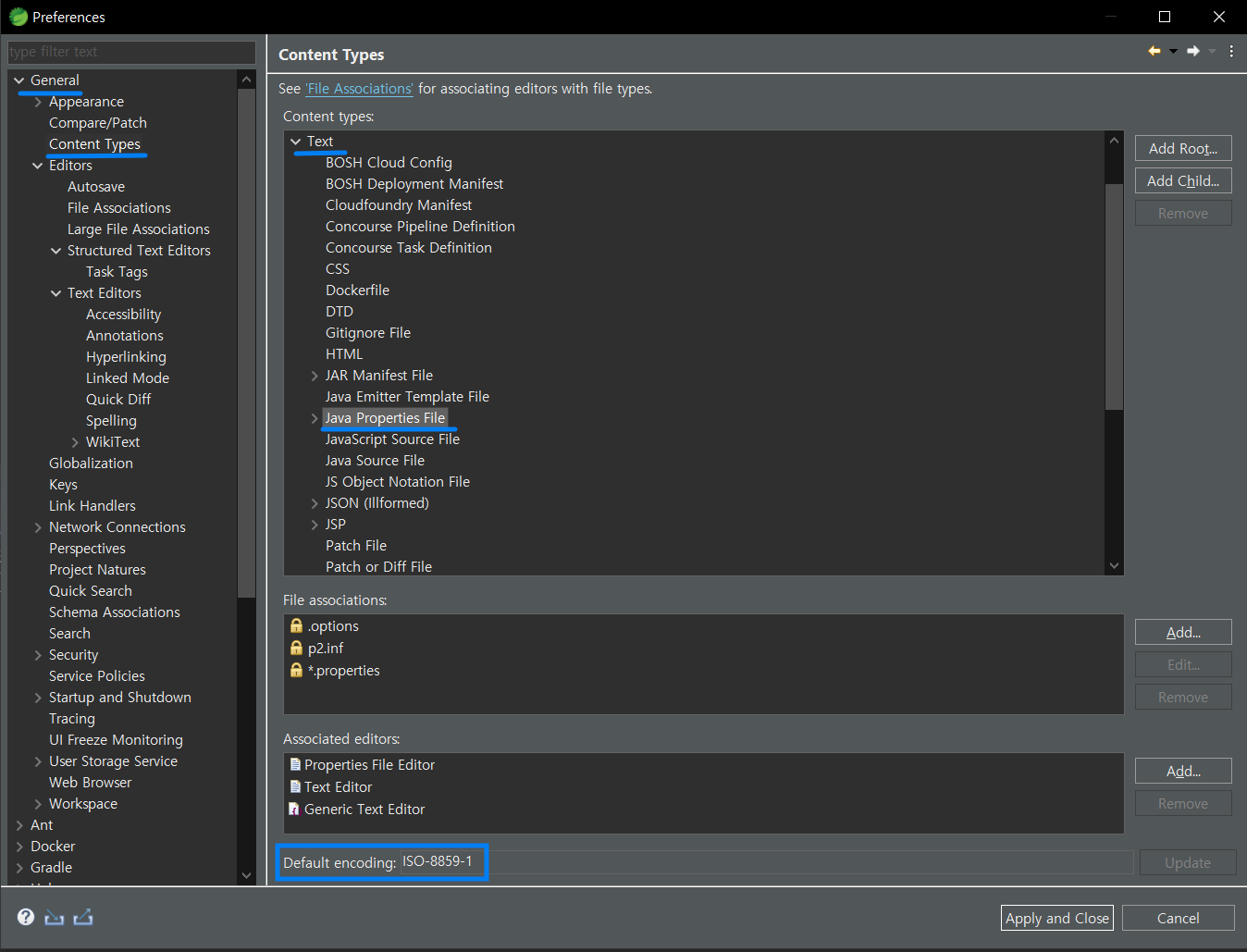1247x952 pixels.
Task: Click the forward navigation arrow icon
Action: point(1193,51)
